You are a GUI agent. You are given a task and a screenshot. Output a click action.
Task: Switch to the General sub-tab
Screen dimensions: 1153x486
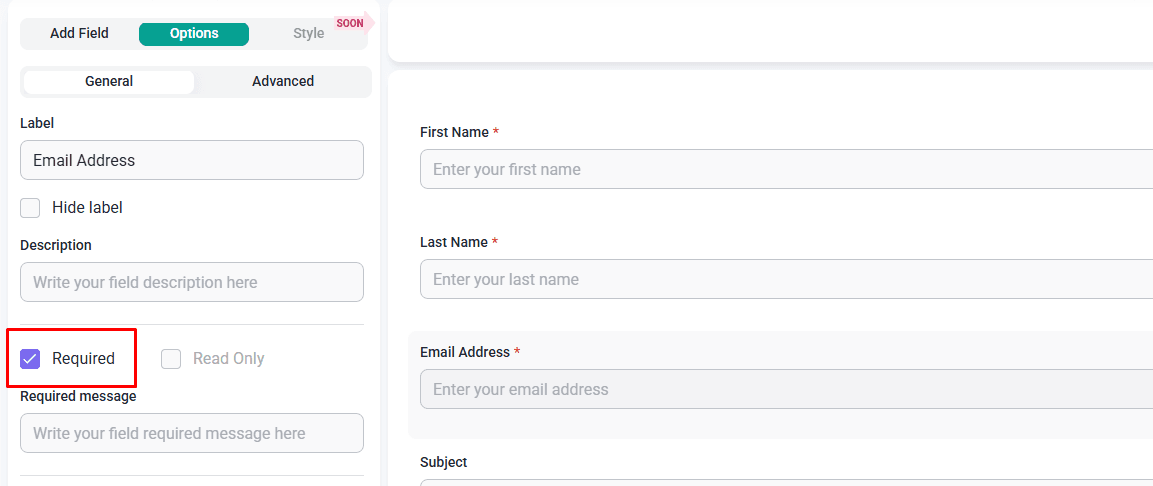tap(109, 81)
